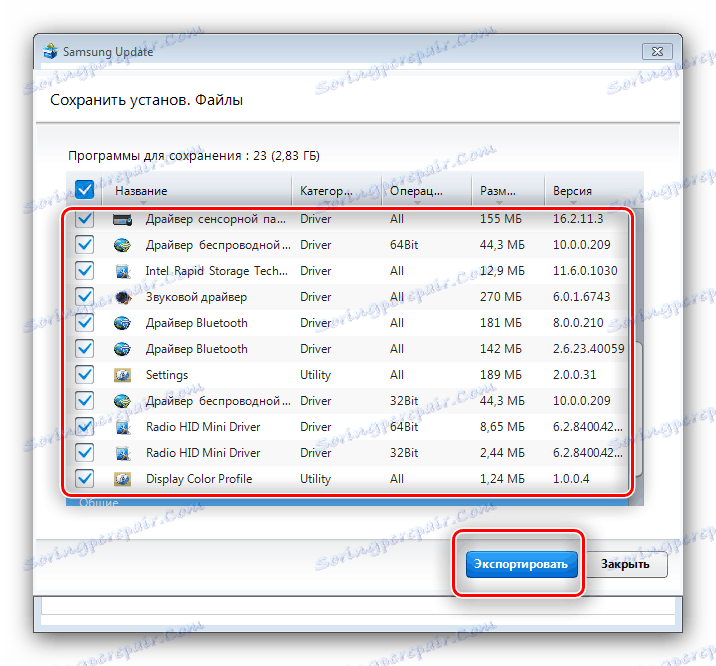716x666 pixels.
Task: Click the Intel Rapid Storage Tech icon
Action: coord(122,271)
